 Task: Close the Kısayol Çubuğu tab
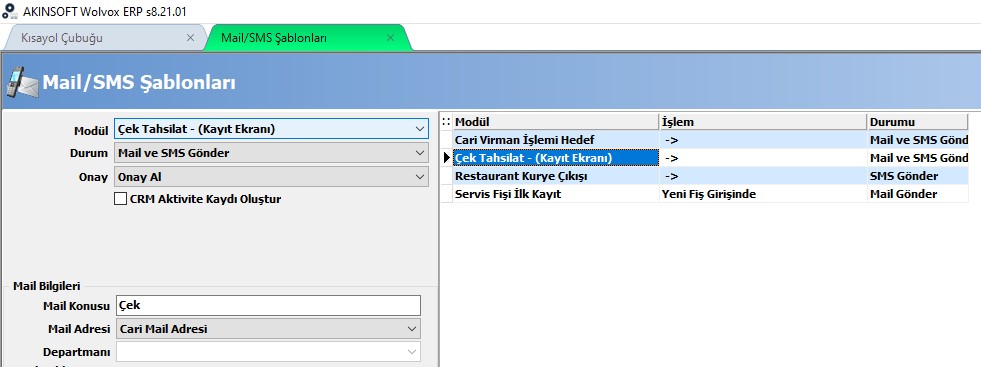pyautogui.click(x=190, y=38)
